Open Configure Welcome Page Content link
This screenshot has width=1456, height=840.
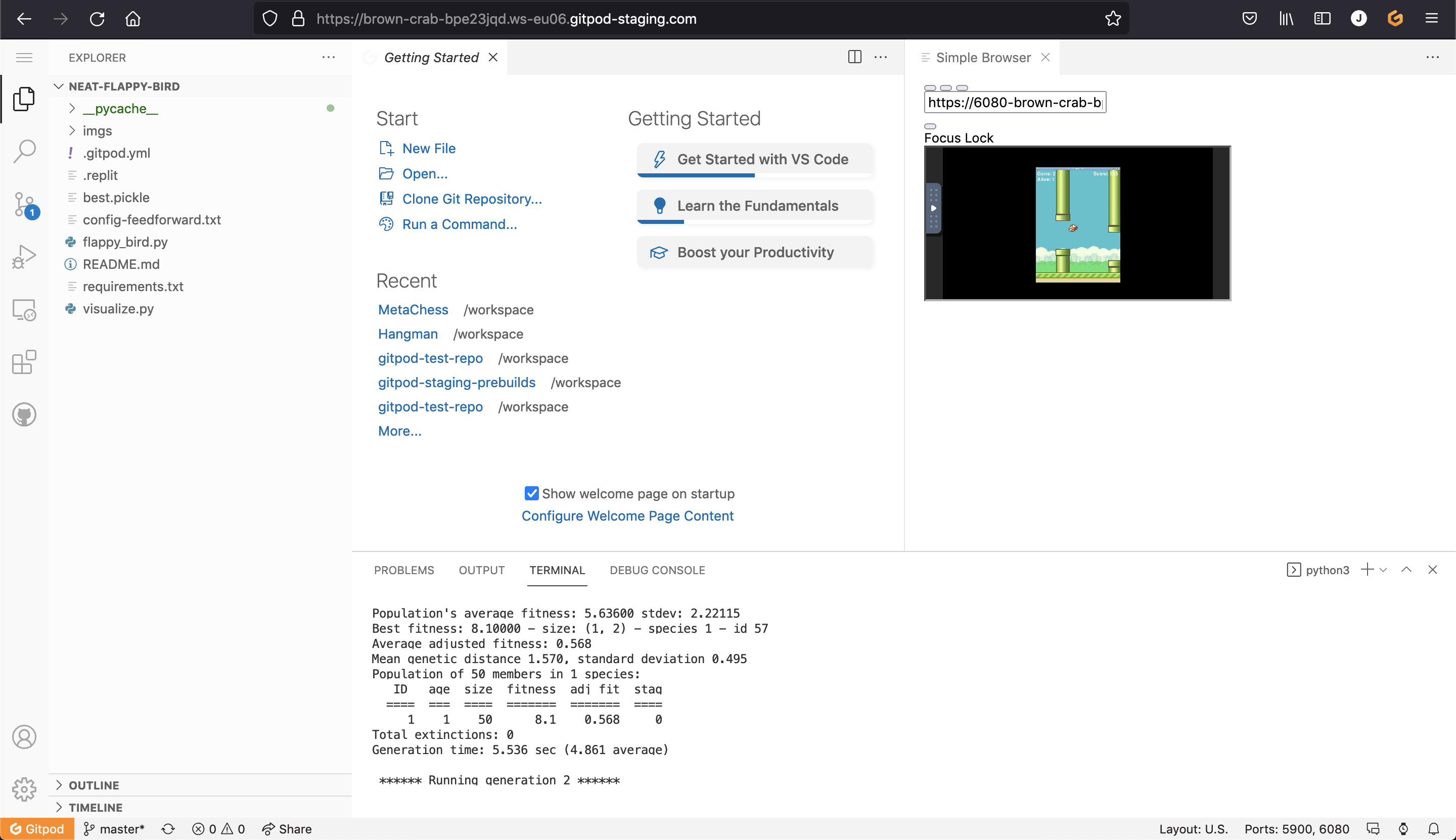pyautogui.click(x=627, y=516)
